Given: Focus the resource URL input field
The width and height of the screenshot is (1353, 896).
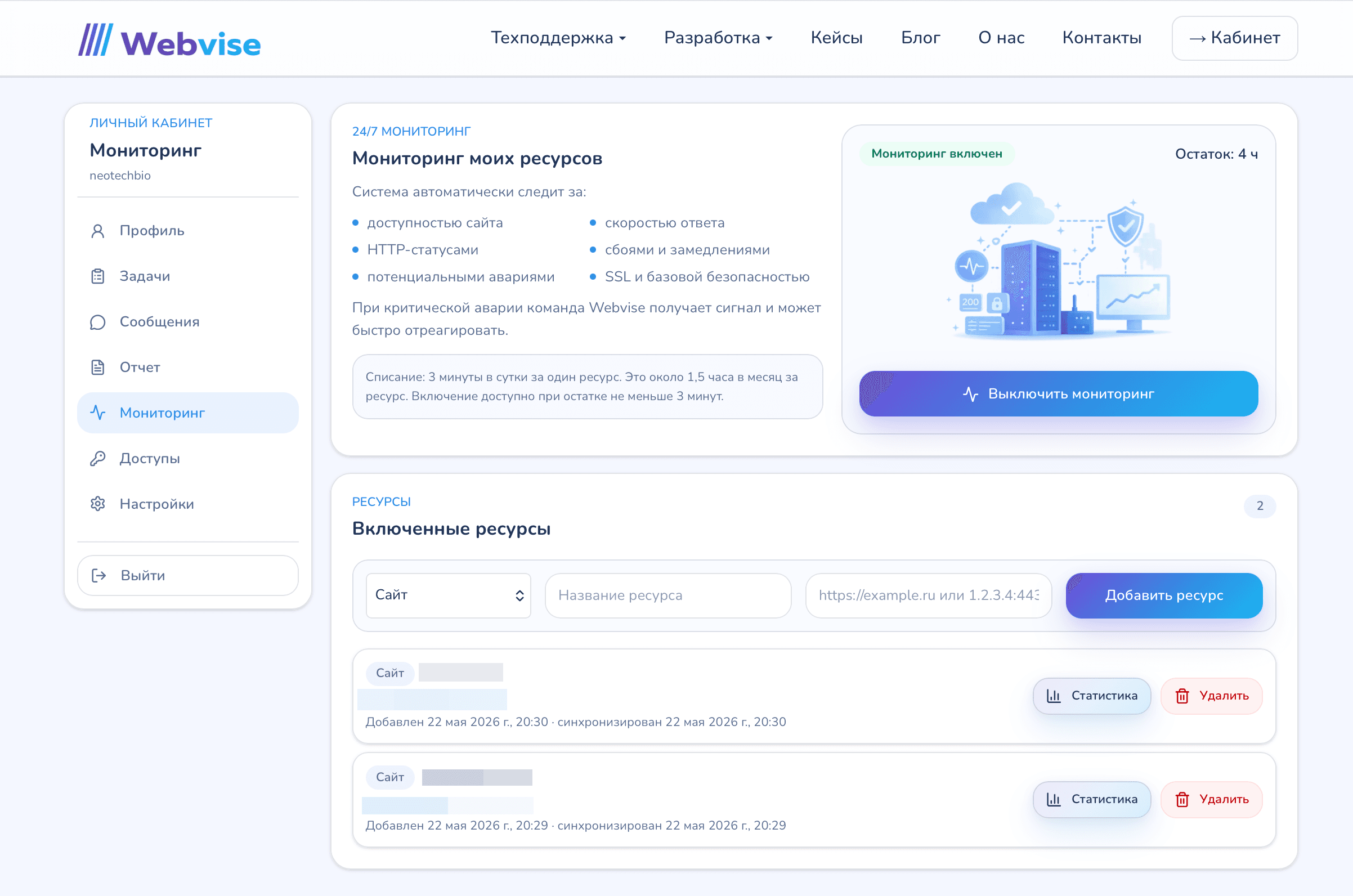Looking at the screenshot, I should (929, 595).
